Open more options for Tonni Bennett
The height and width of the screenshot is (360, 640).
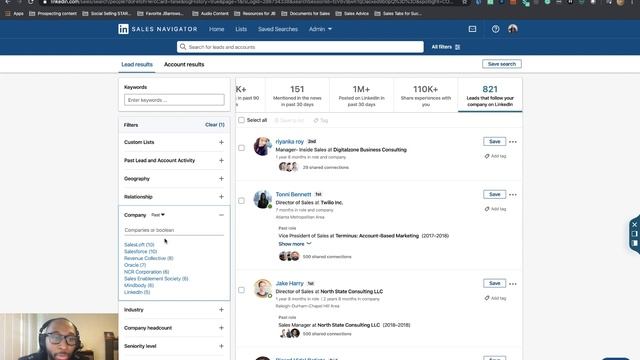coord(513,195)
